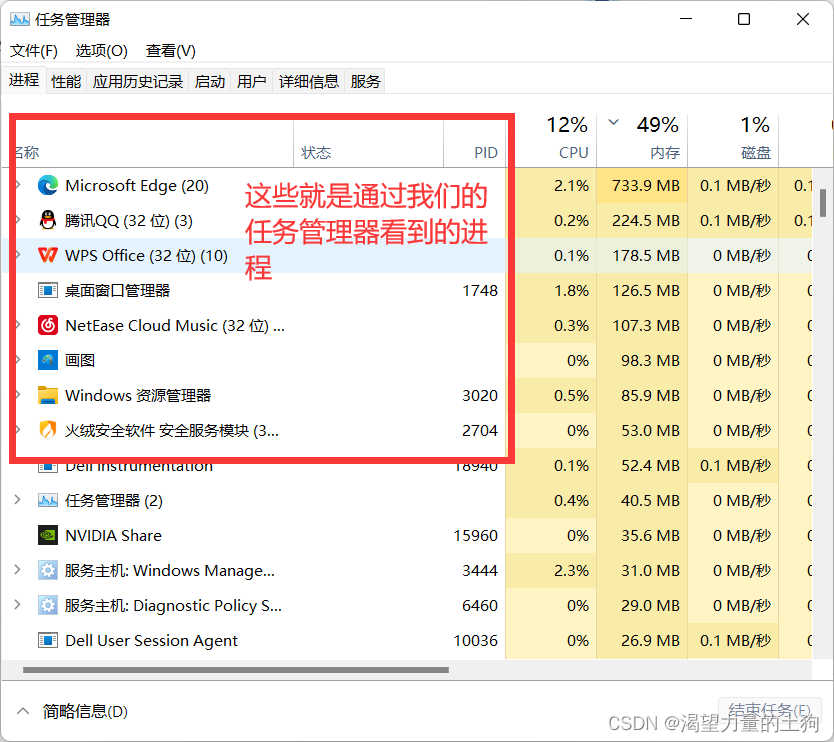
Task: Expand the Microsoft Edge process group
Action: pyautogui.click(x=19, y=185)
